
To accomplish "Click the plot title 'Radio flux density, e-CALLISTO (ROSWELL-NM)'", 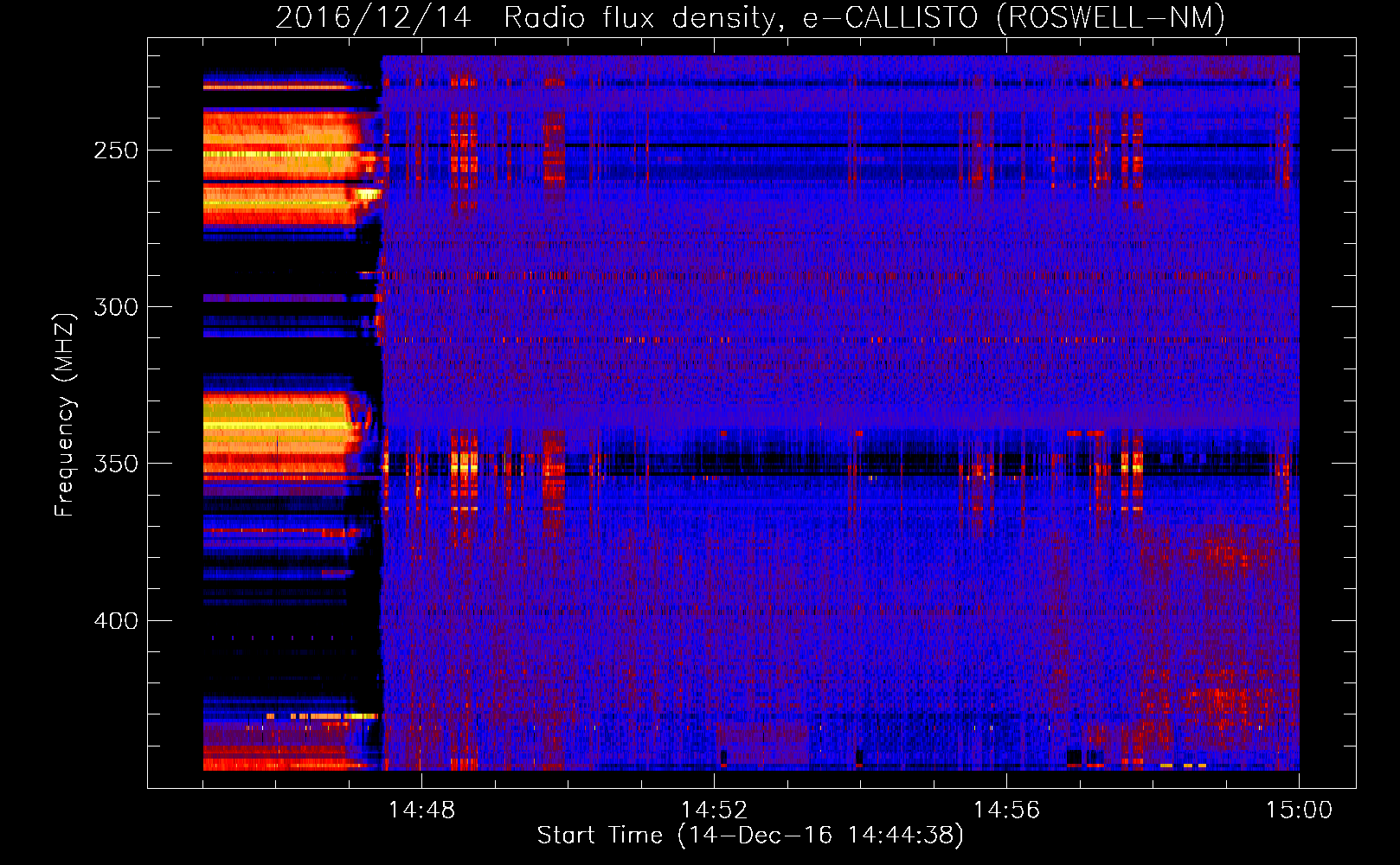I will 864,17.
